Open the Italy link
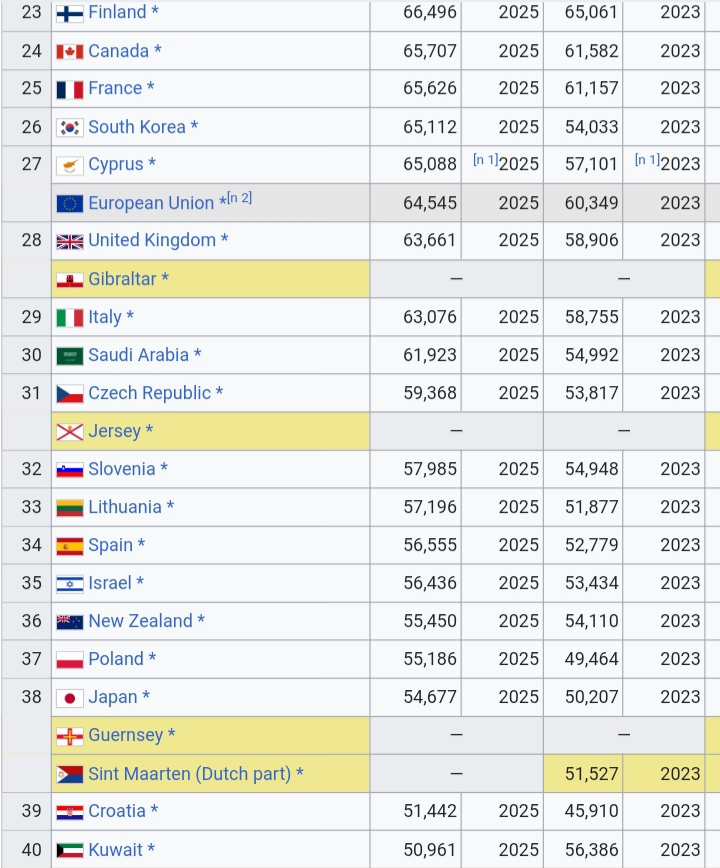This screenshot has width=720, height=868. click(x=105, y=317)
